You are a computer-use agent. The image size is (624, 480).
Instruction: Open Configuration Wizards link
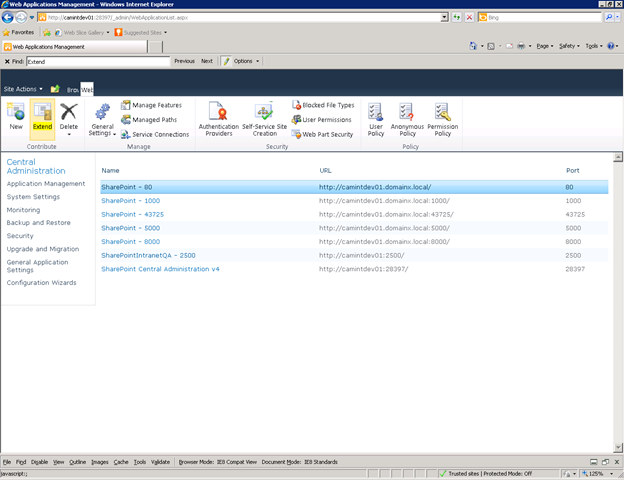(41, 283)
